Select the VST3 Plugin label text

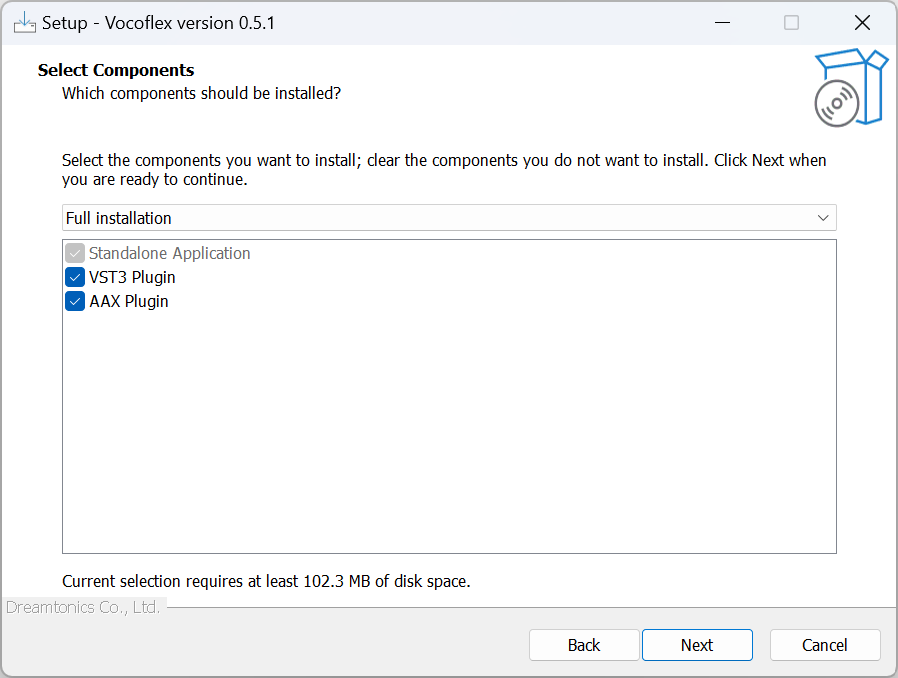[x=132, y=278]
